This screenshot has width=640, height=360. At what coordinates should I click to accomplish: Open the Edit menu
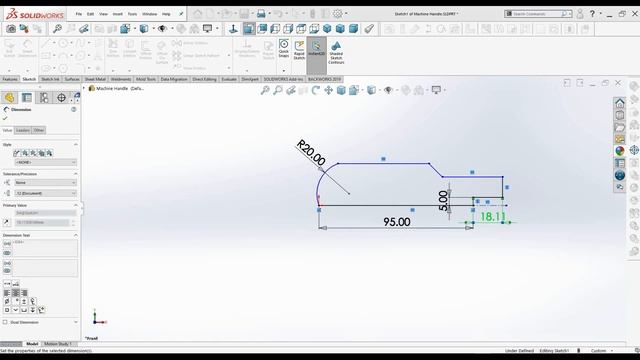pyautogui.click(x=90, y=14)
